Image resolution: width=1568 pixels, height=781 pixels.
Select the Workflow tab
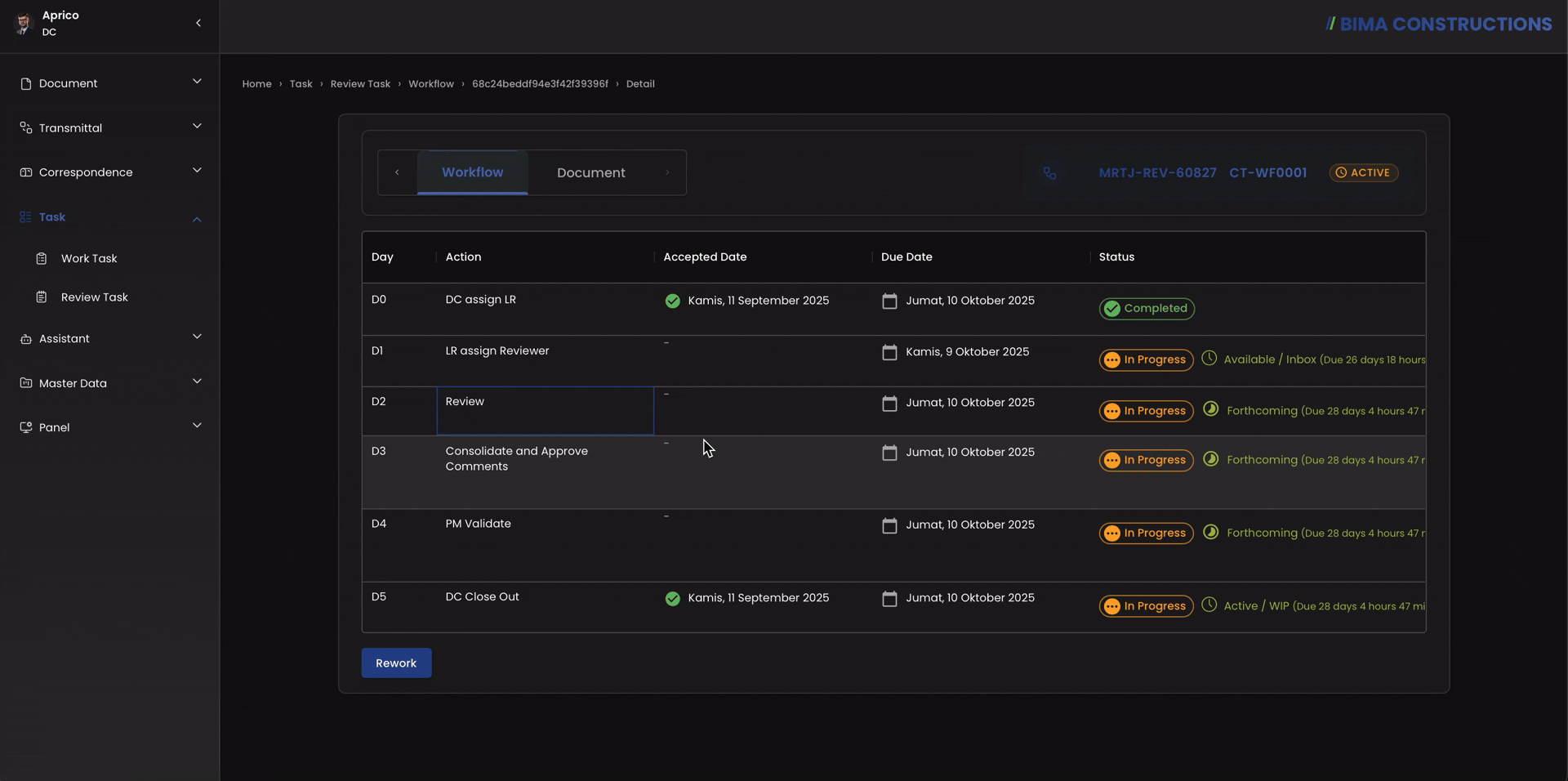tap(472, 172)
